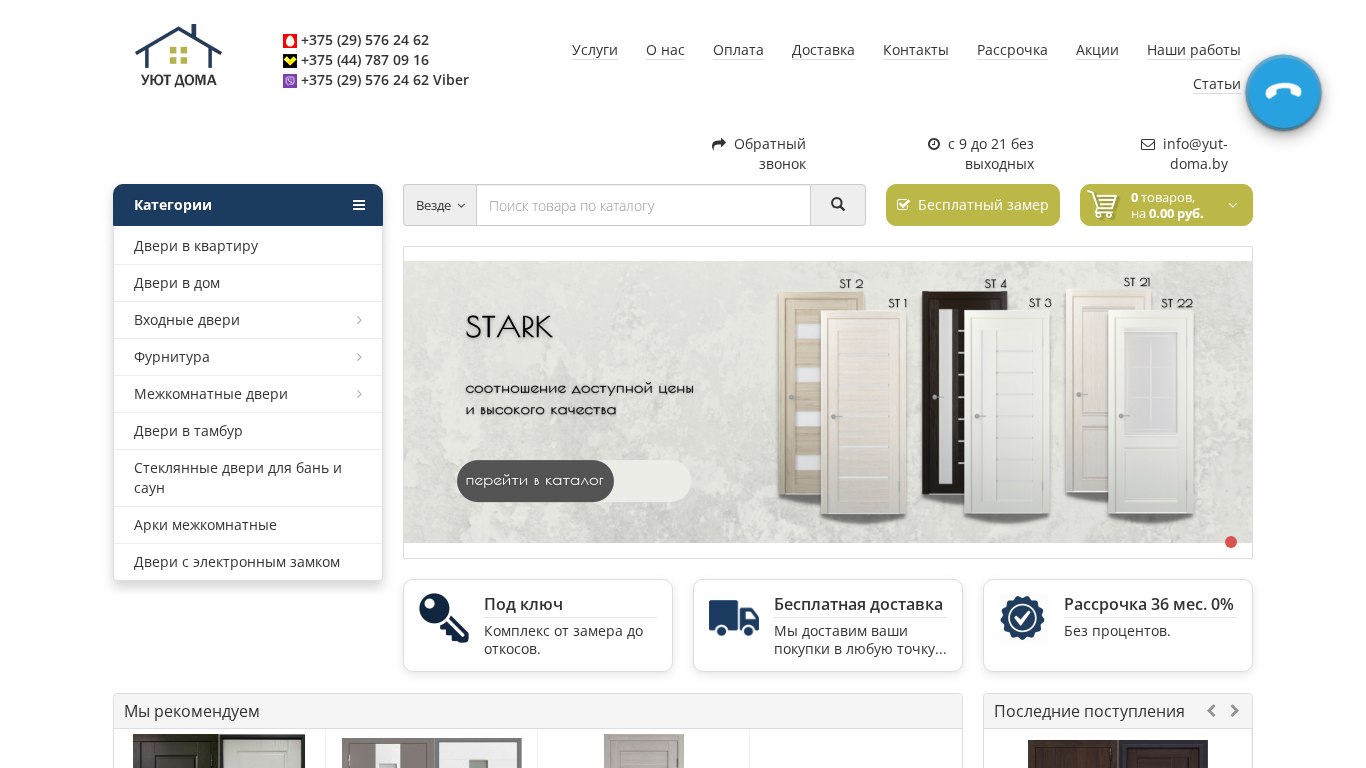Expand the cart dropdown arrow

tap(1233, 205)
